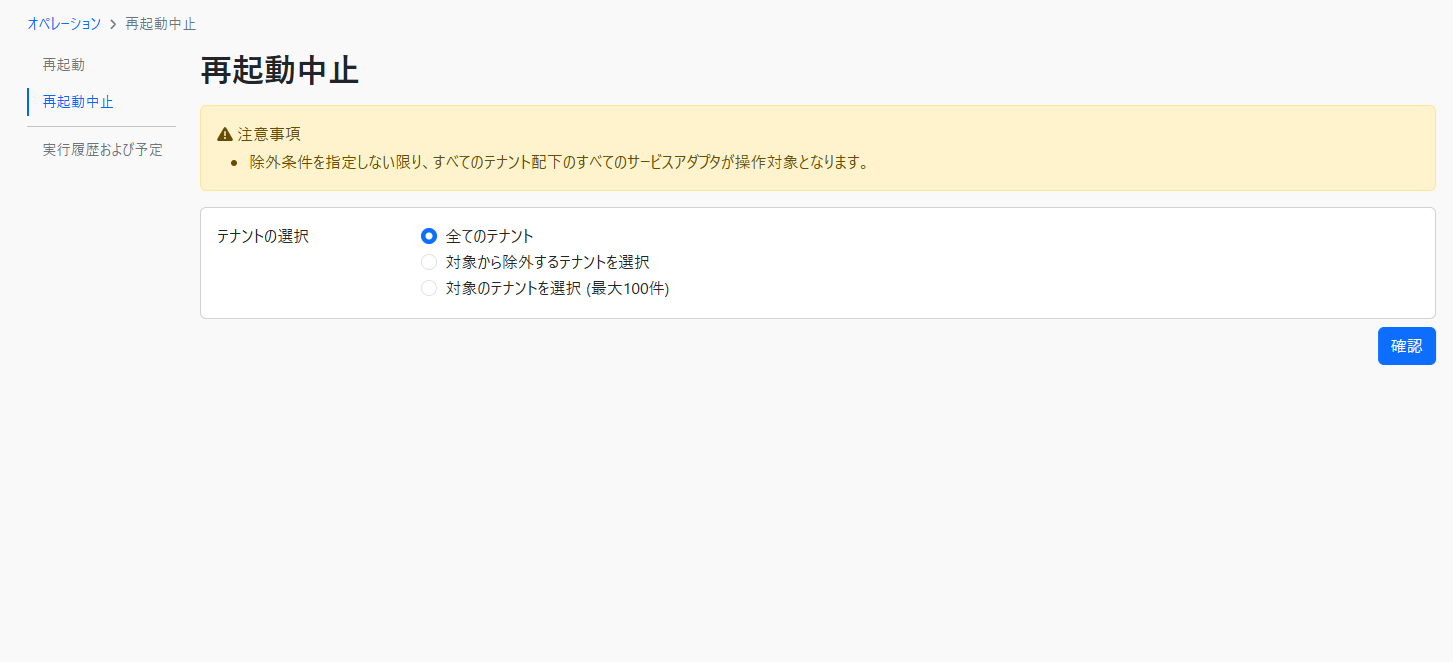This screenshot has width=1453, height=662.
Task: Click the オペレーション breadcrumb link
Action: click(x=64, y=24)
